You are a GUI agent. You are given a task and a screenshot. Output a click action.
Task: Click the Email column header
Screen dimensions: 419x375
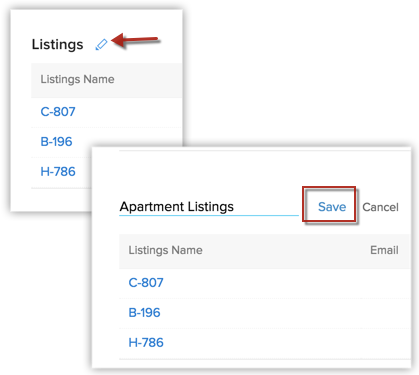tap(384, 250)
